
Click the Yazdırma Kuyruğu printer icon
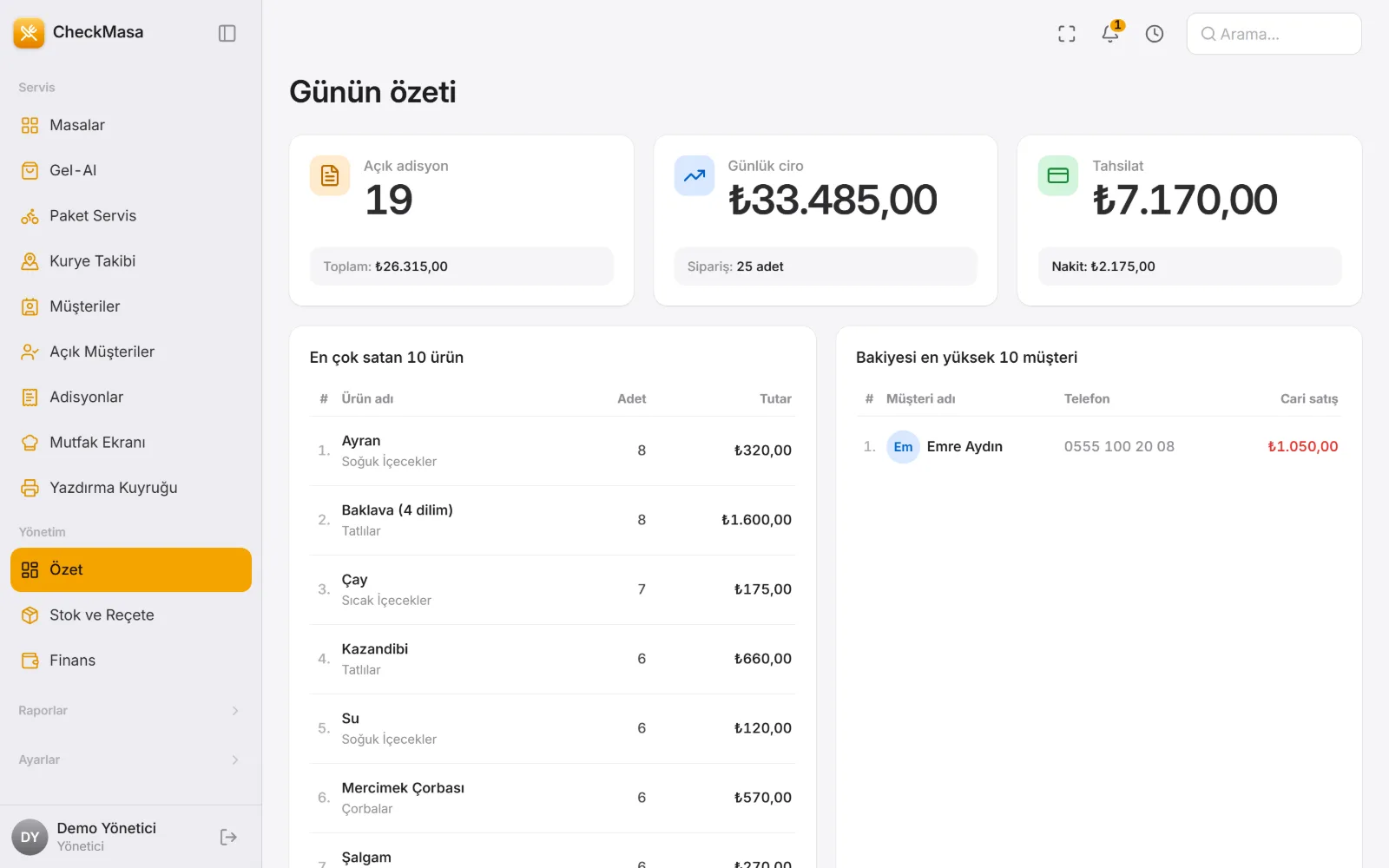coord(30,488)
